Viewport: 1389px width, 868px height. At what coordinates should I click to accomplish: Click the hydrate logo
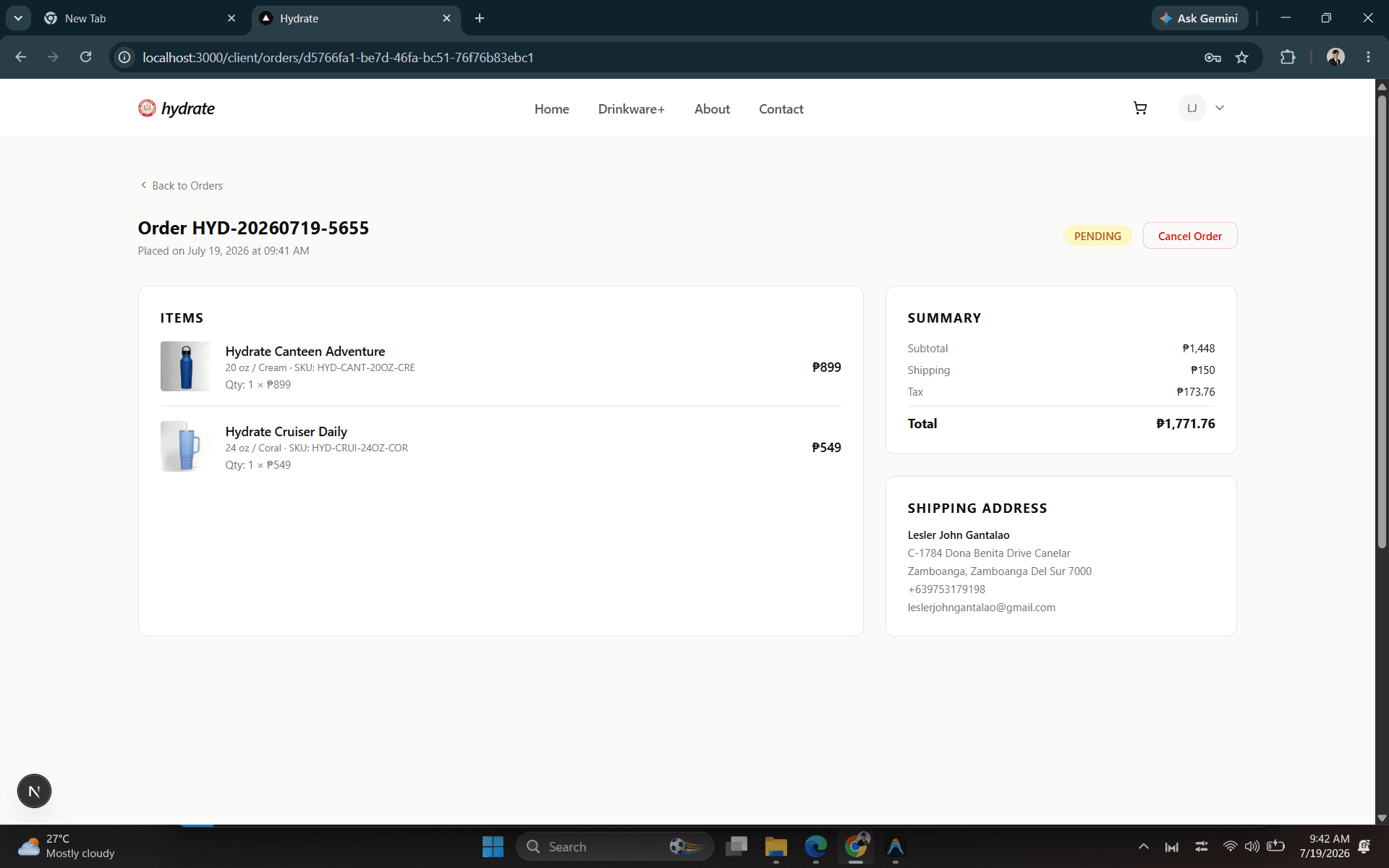click(177, 109)
